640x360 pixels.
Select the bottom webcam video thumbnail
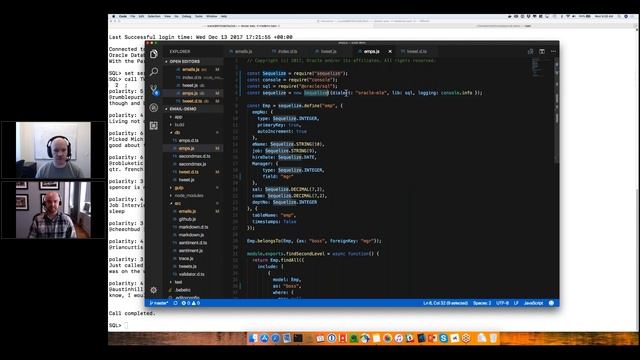(53, 210)
